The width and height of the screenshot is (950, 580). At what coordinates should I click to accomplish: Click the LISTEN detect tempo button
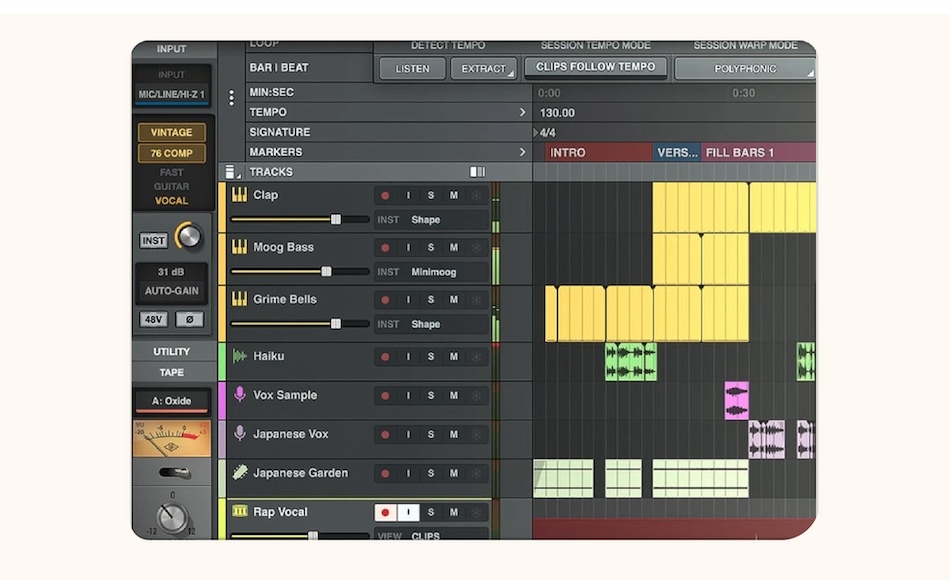412,69
